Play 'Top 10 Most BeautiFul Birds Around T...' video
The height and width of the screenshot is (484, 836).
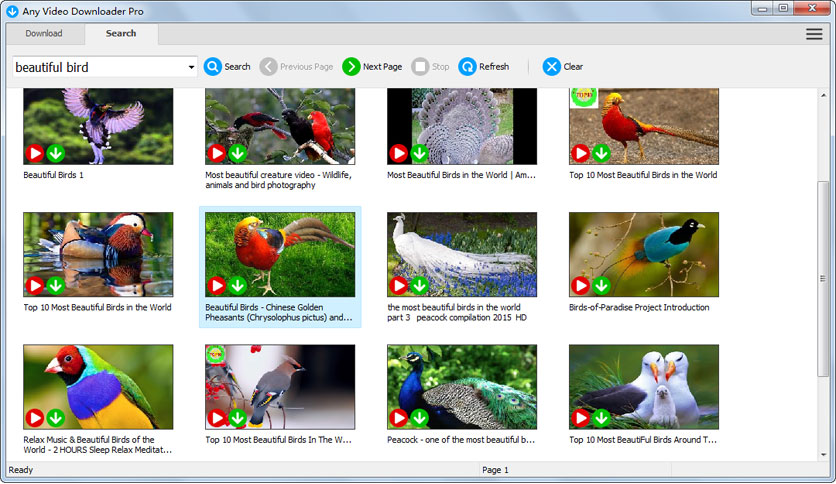click(x=580, y=418)
